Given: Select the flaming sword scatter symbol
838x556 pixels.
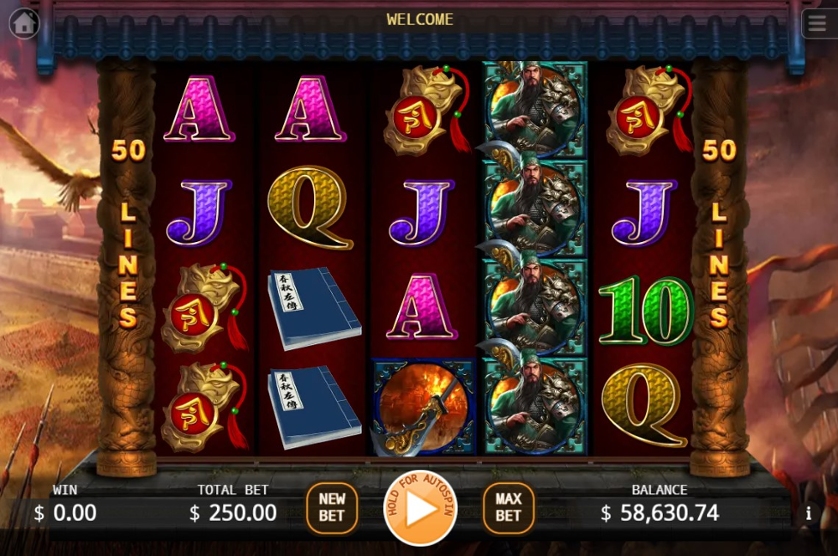Looking at the screenshot, I should tap(423, 407).
